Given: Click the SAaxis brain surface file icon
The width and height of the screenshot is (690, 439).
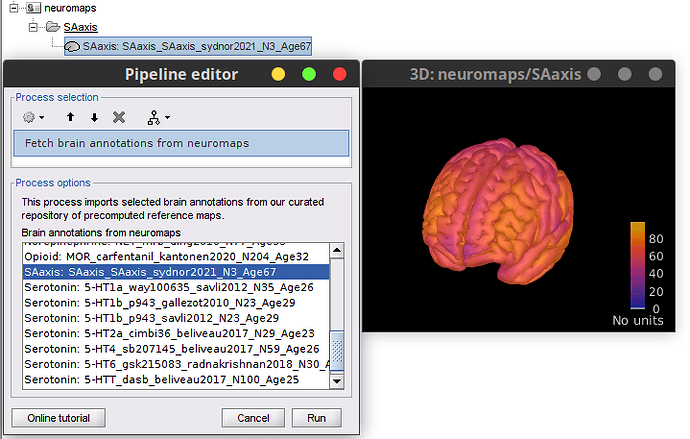Looking at the screenshot, I should click(73, 46).
